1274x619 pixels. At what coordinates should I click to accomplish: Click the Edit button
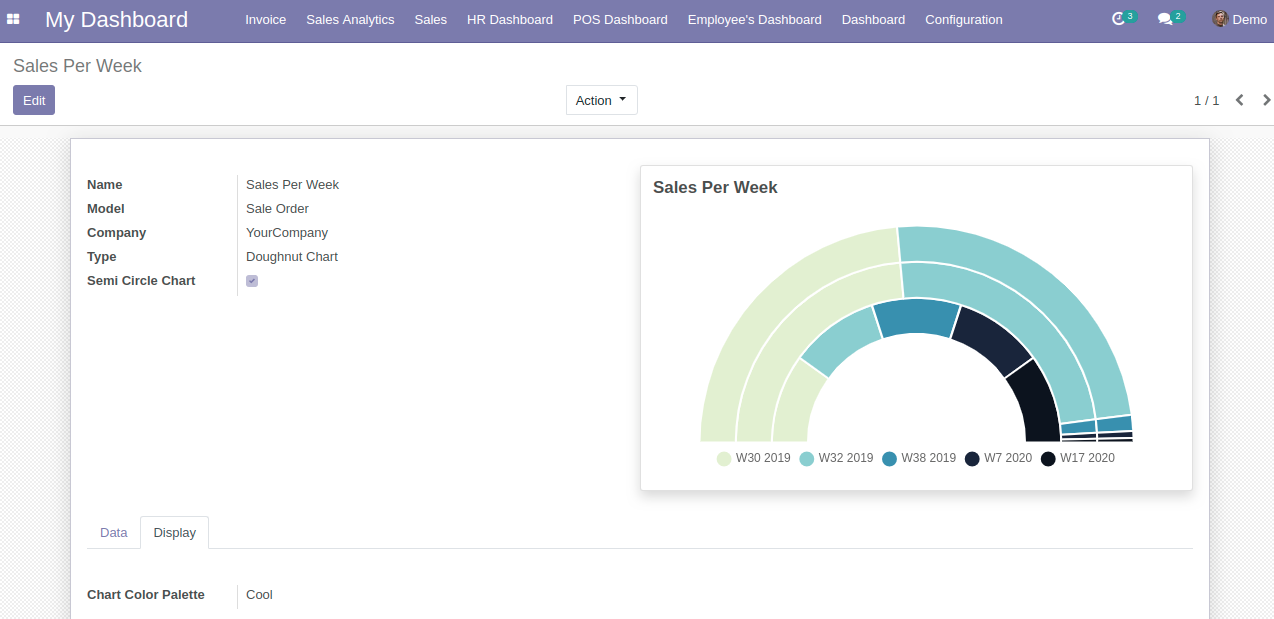[x=34, y=100]
